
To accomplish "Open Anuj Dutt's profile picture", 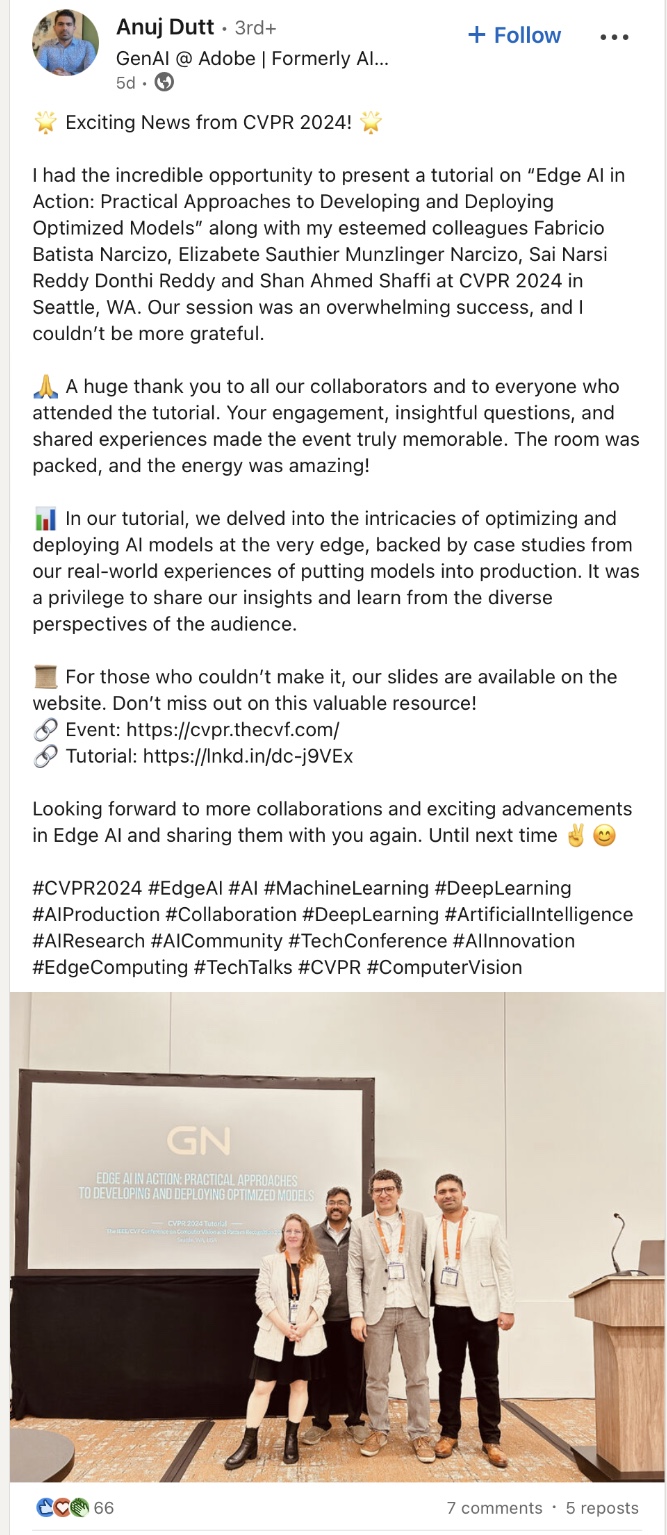I will [66, 43].
